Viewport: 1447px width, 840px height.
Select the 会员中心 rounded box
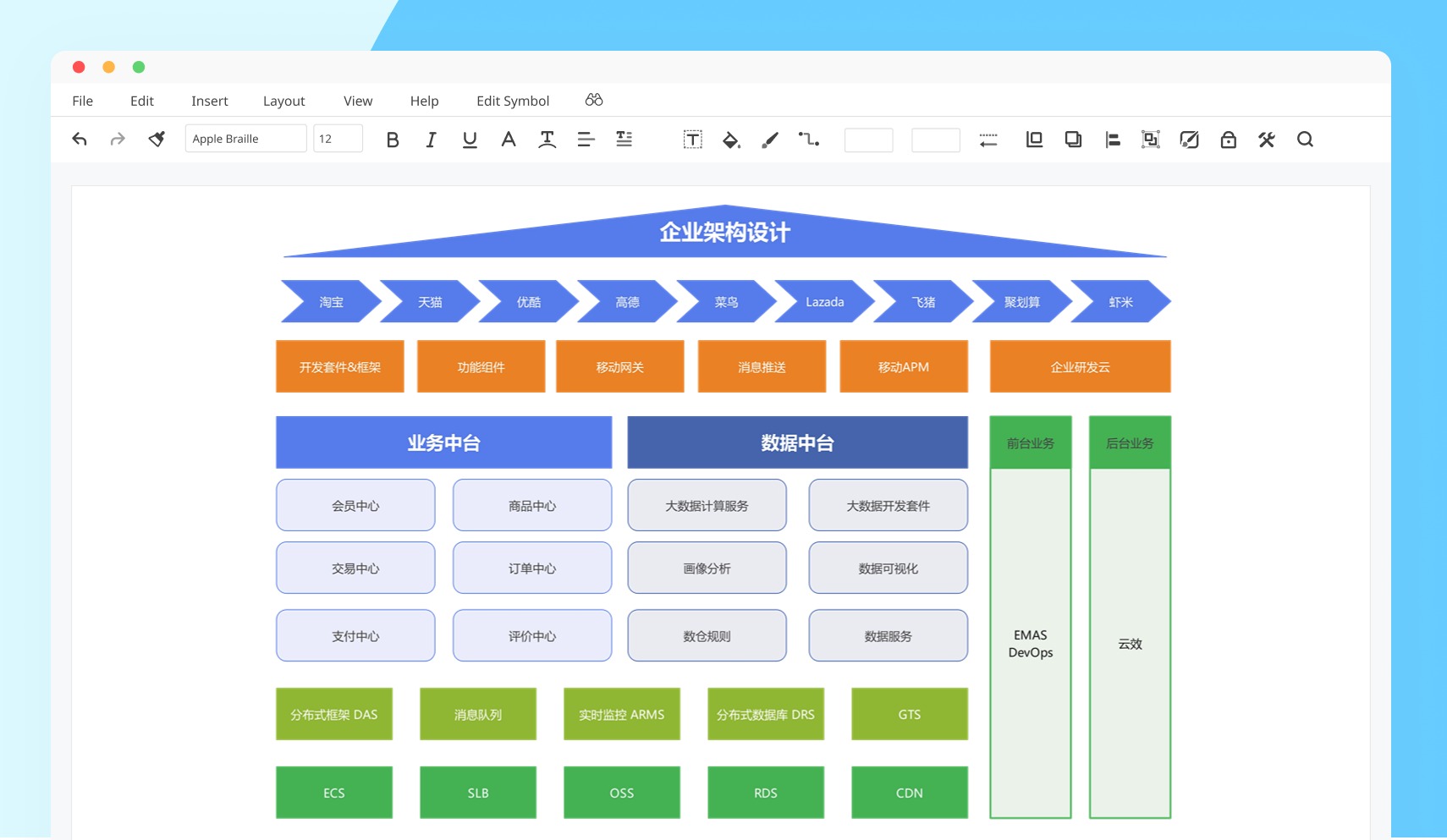[355, 505]
